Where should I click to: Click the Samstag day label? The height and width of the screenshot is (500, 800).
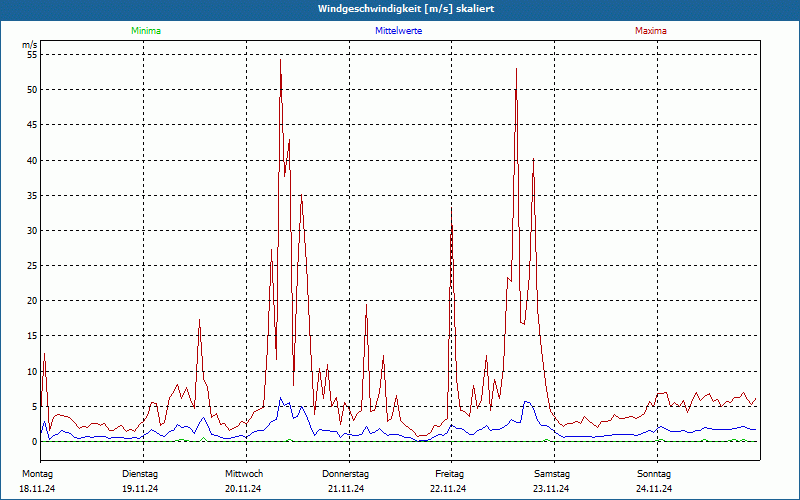pyautogui.click(x=552, y=474)
